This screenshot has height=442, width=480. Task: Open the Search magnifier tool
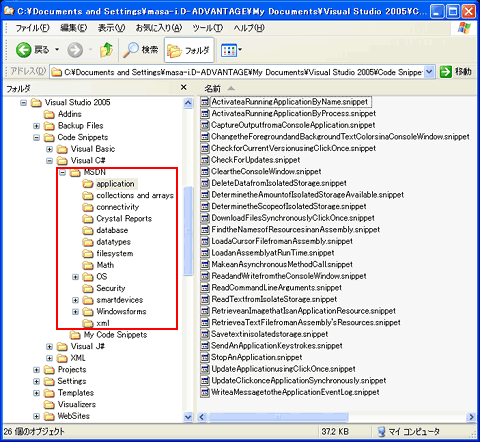pos(131,50)
